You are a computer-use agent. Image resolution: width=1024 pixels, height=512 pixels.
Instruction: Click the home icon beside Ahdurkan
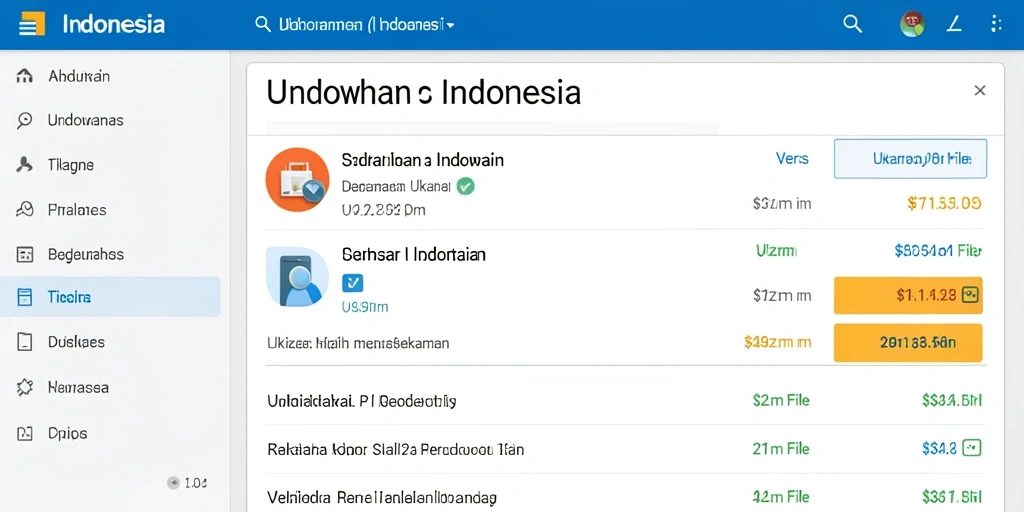pyautogui.click(x=24, y=76)
